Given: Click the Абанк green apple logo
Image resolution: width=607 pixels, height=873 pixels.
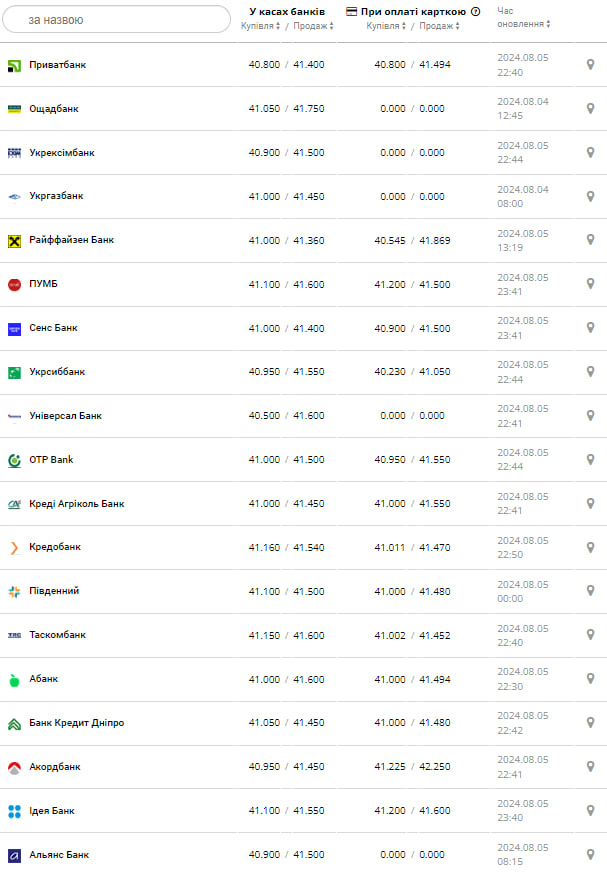Looking at the screenshot, I should click(14, 679).
